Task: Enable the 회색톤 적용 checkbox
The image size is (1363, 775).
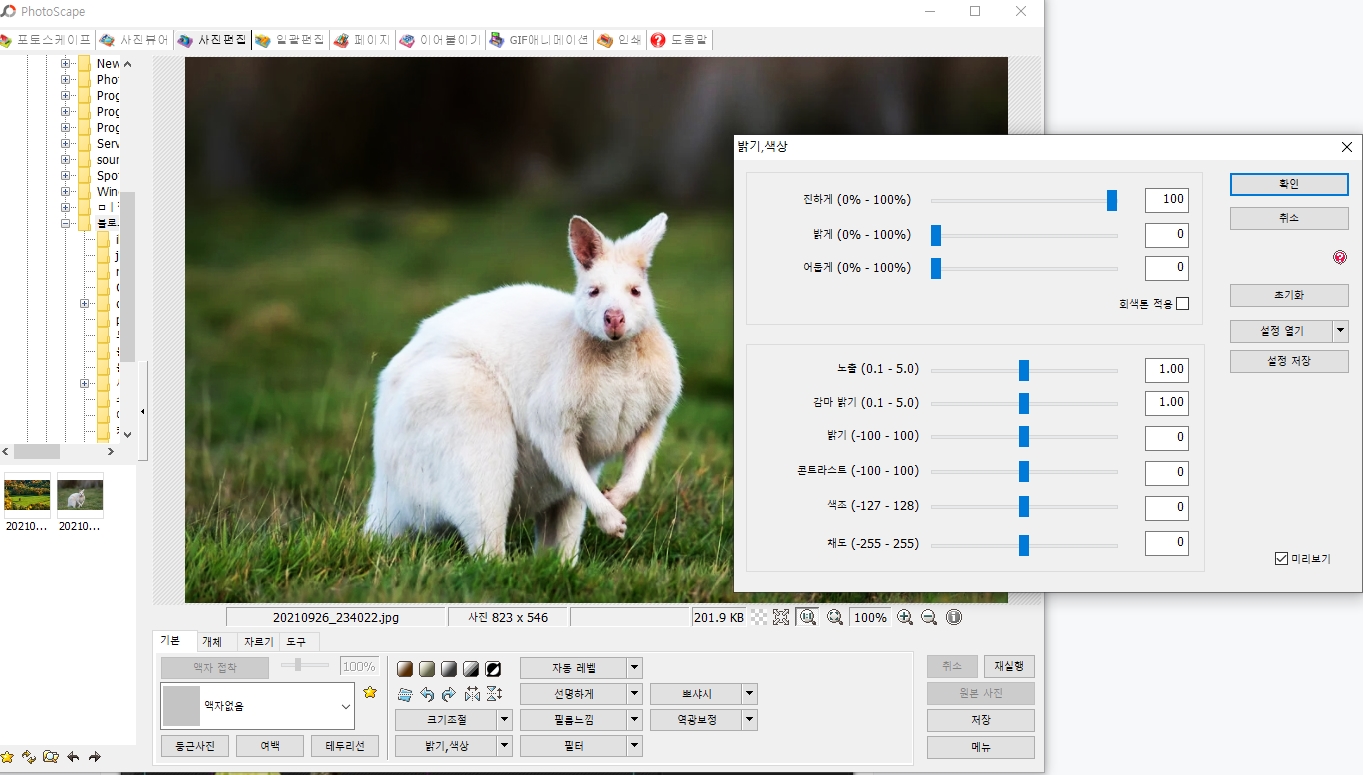Action: coord(1183,303)
